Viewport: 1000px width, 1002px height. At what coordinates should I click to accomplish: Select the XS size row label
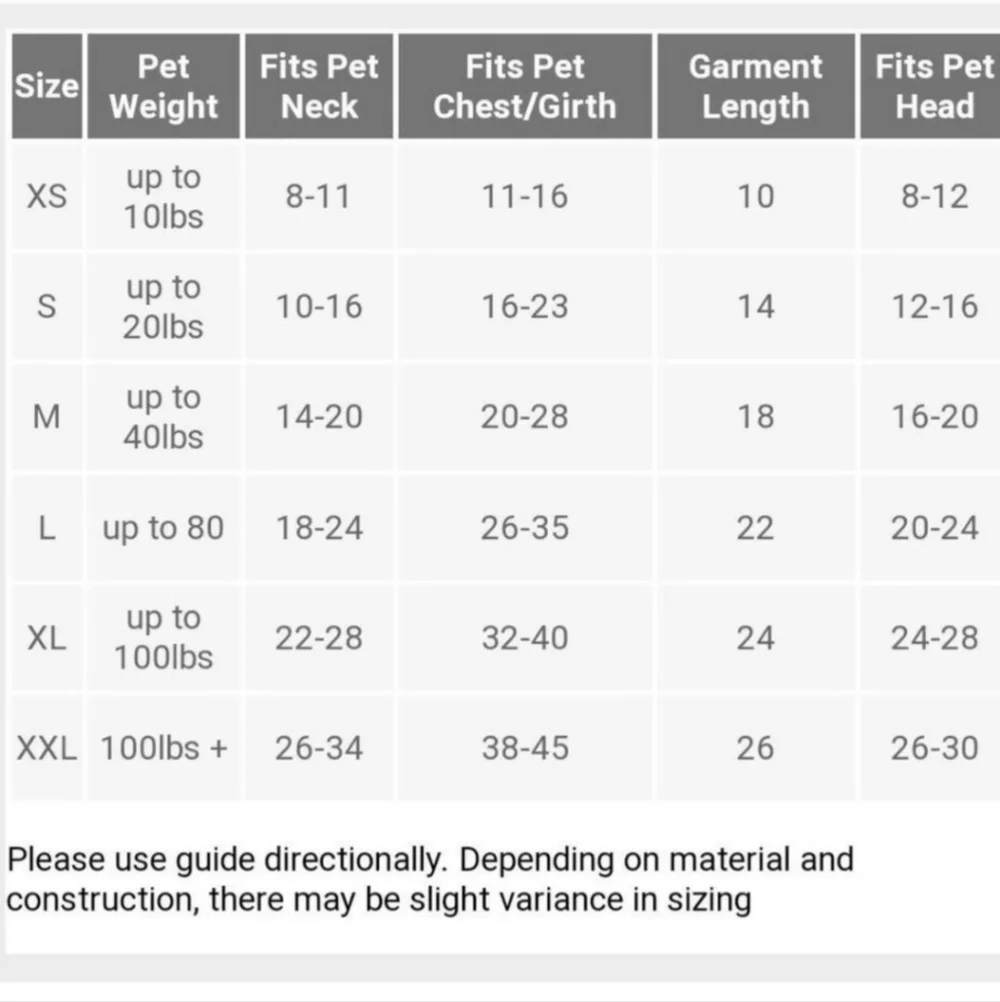47,196
